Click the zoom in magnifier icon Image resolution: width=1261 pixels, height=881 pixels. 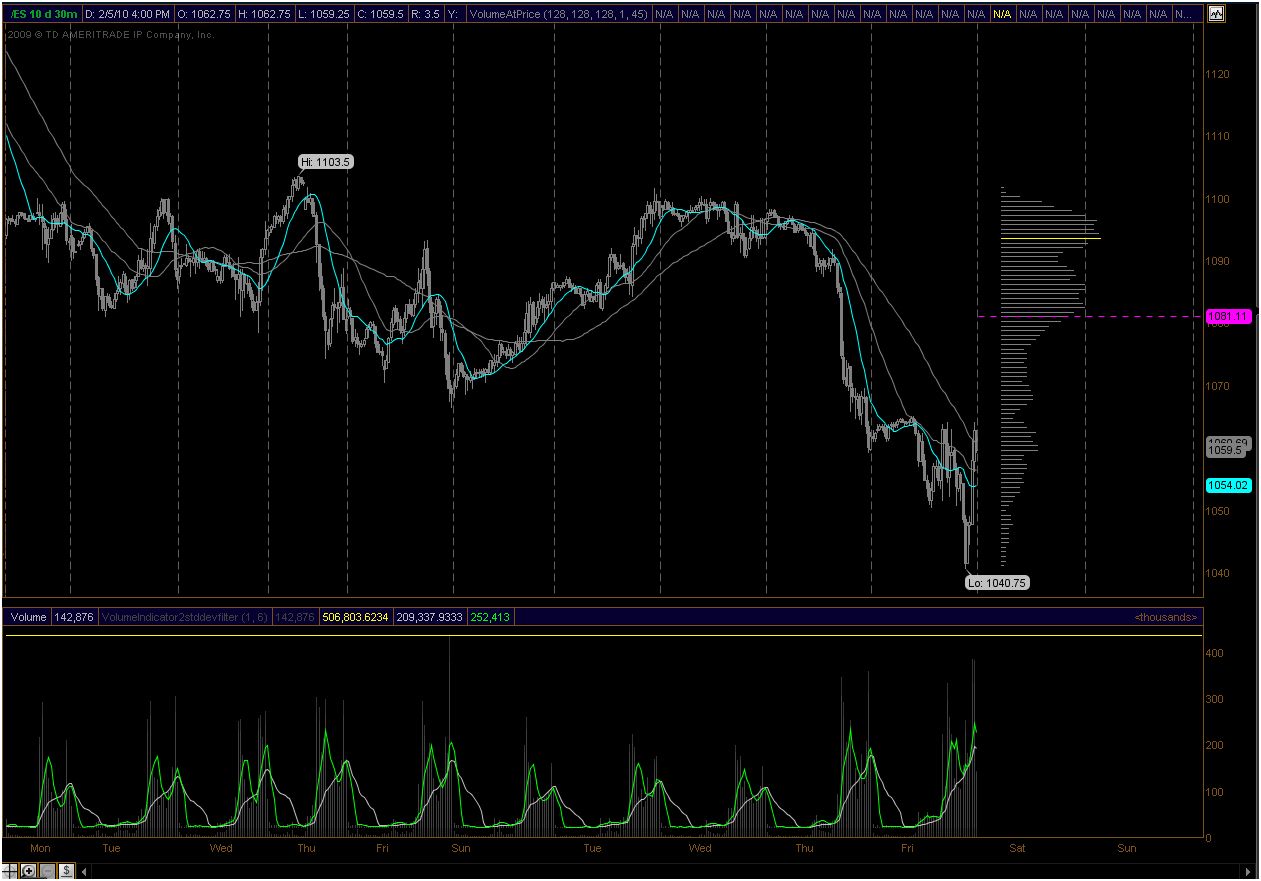tap(28, 871)
